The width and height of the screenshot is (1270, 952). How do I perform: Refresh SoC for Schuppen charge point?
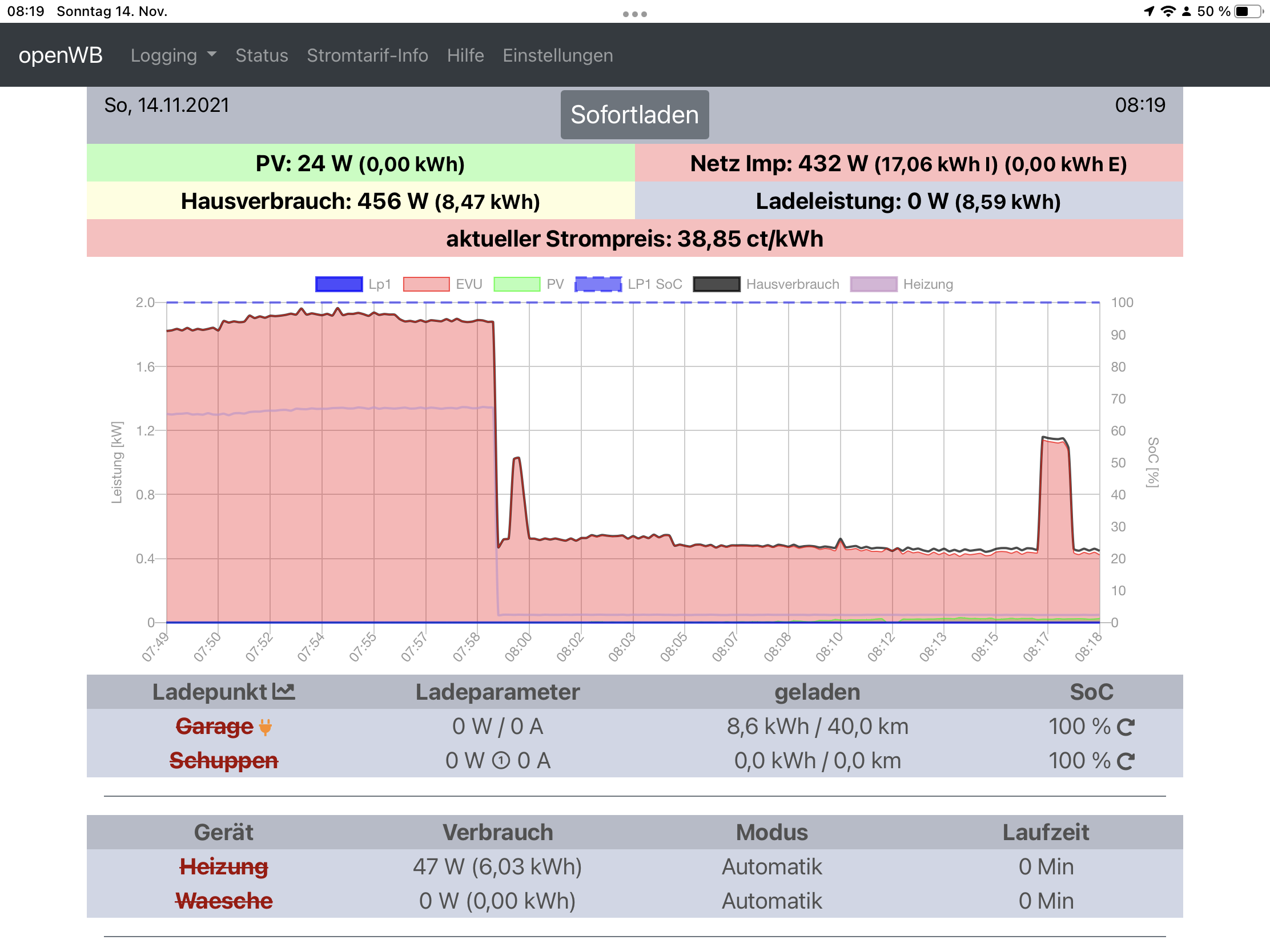(x=1126, y=761)
